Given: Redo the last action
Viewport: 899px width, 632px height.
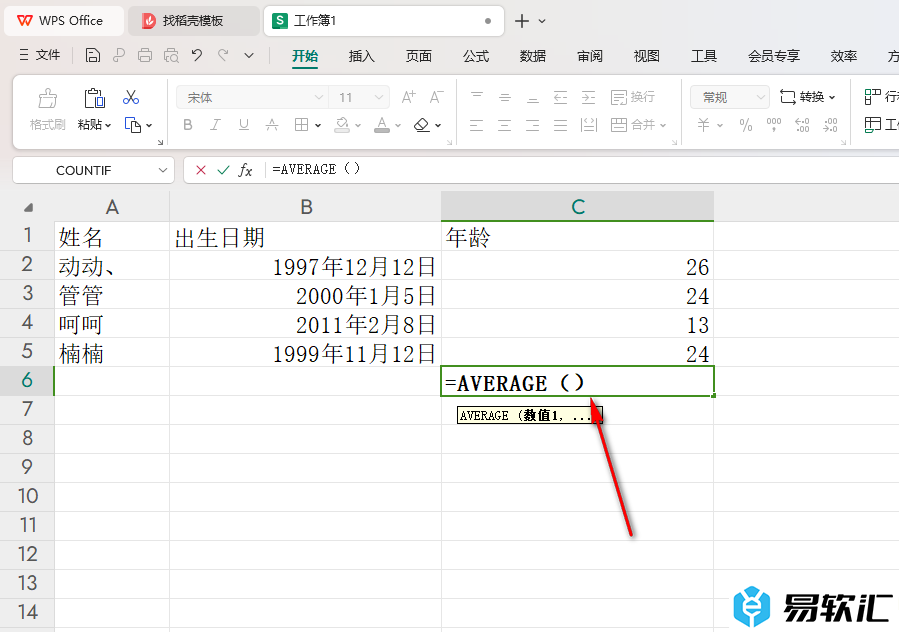Looking at the screenshot, I should point(223,55).
